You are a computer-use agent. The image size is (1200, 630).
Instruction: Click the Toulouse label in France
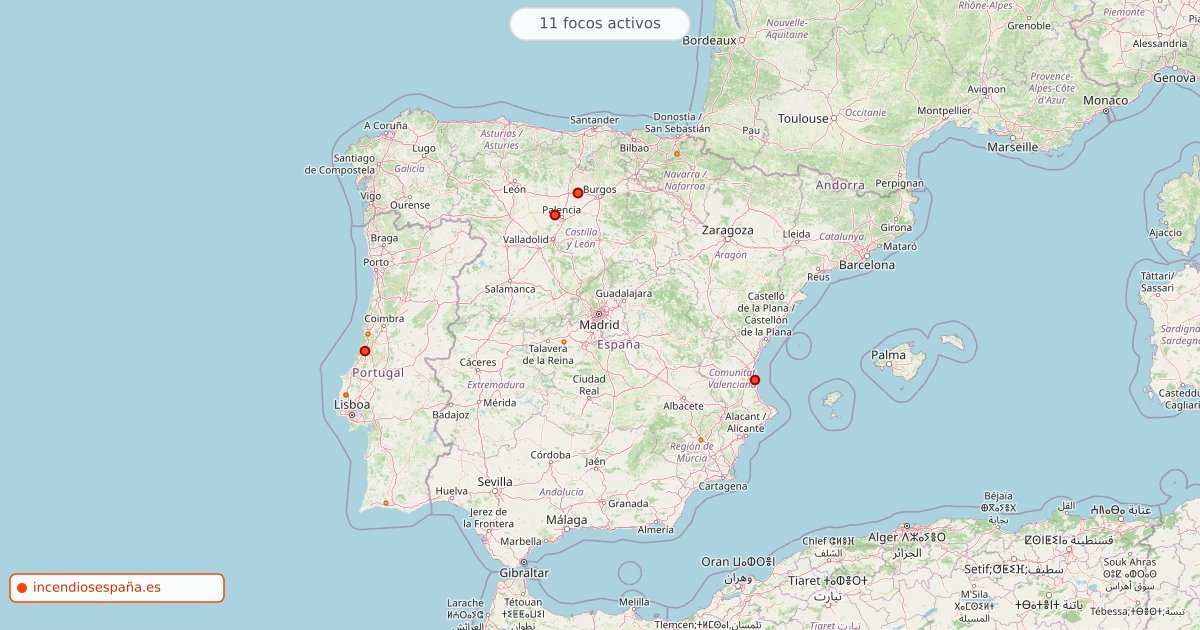coord(803,118)
